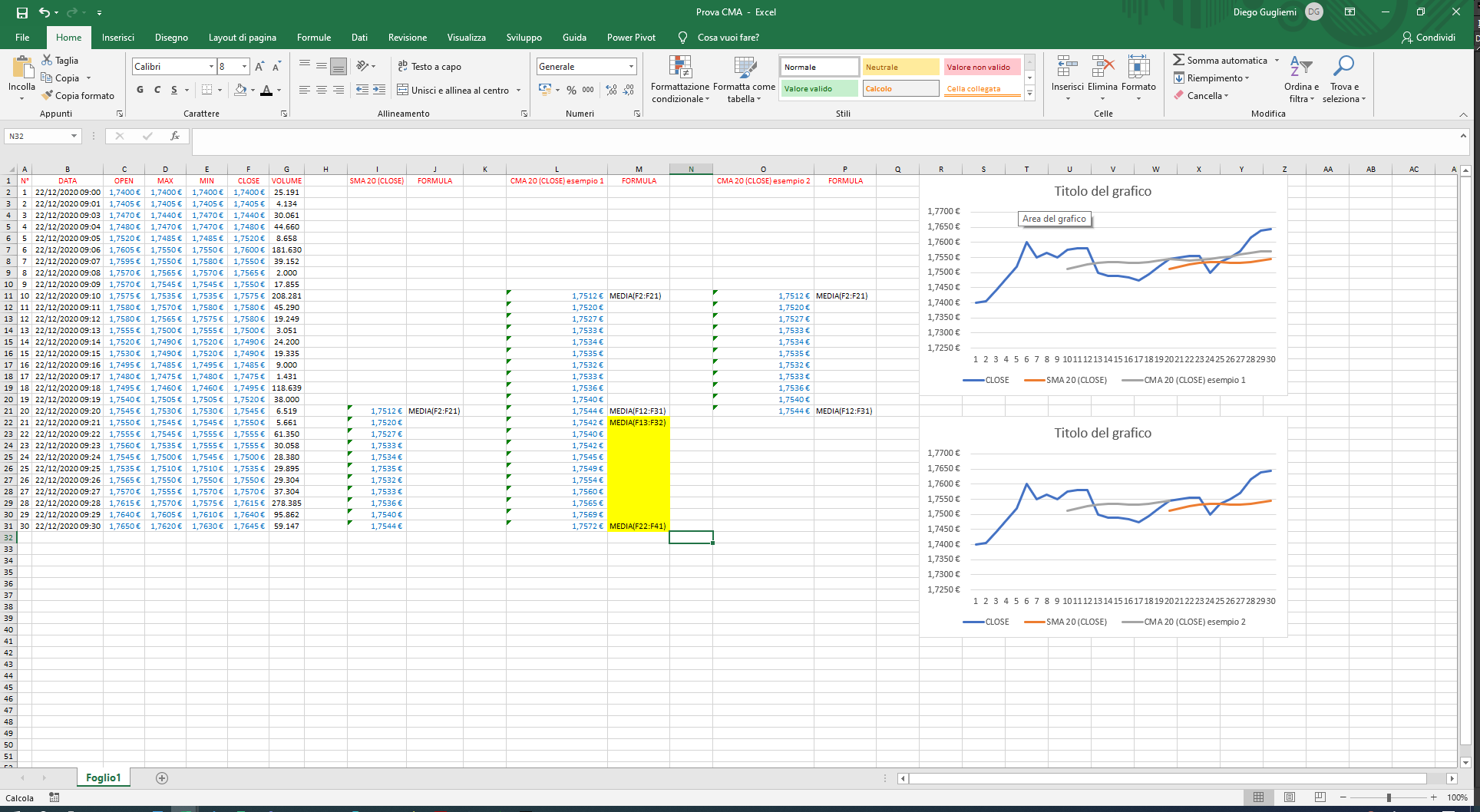Open the Inserisci ribbon tab
Viewport: 1480px width, 812px height.
pos(117,38)
